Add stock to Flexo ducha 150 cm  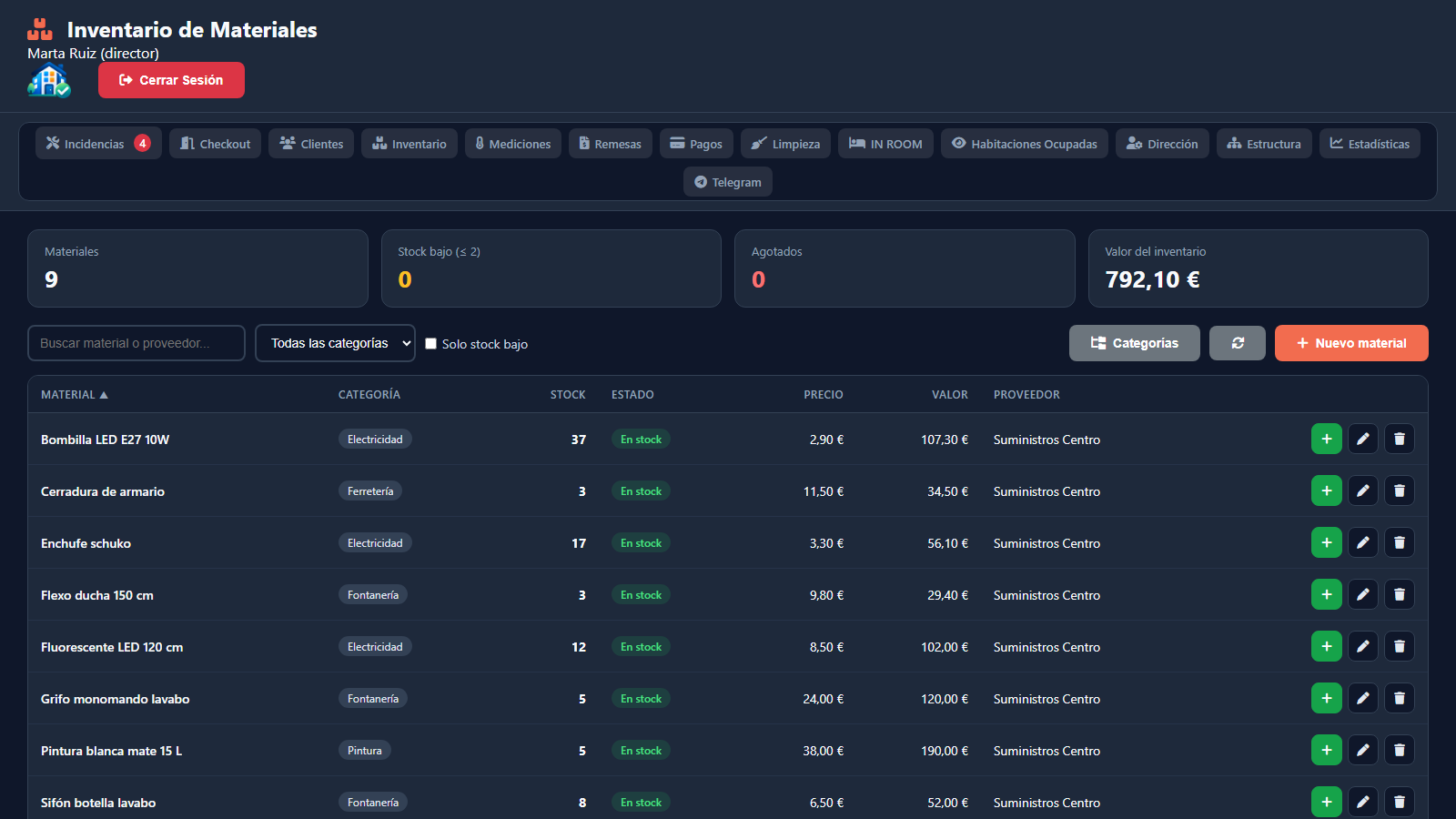click(1326, 594)
